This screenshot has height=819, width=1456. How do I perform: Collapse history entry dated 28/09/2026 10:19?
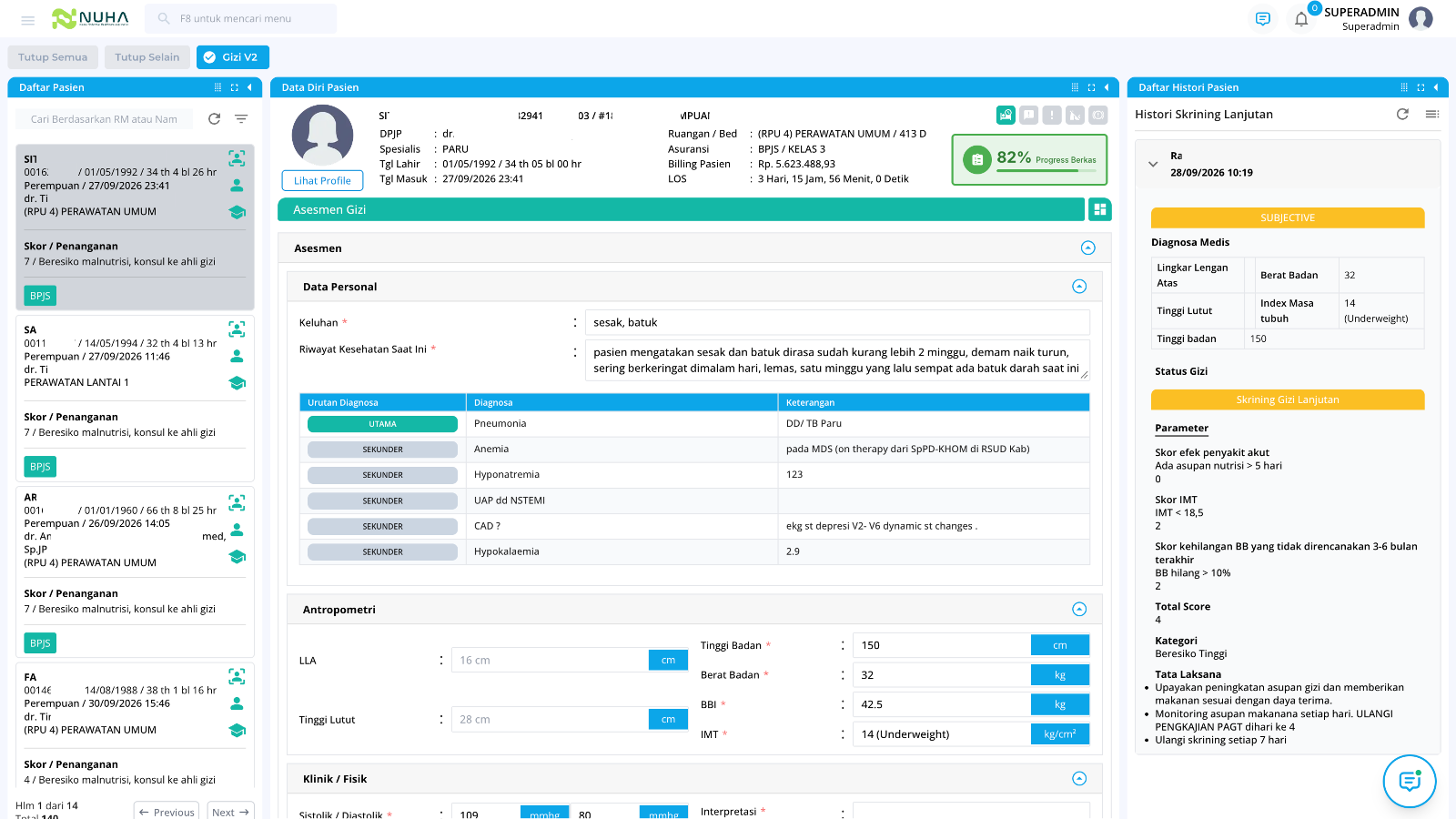[x=1153, y=165]
